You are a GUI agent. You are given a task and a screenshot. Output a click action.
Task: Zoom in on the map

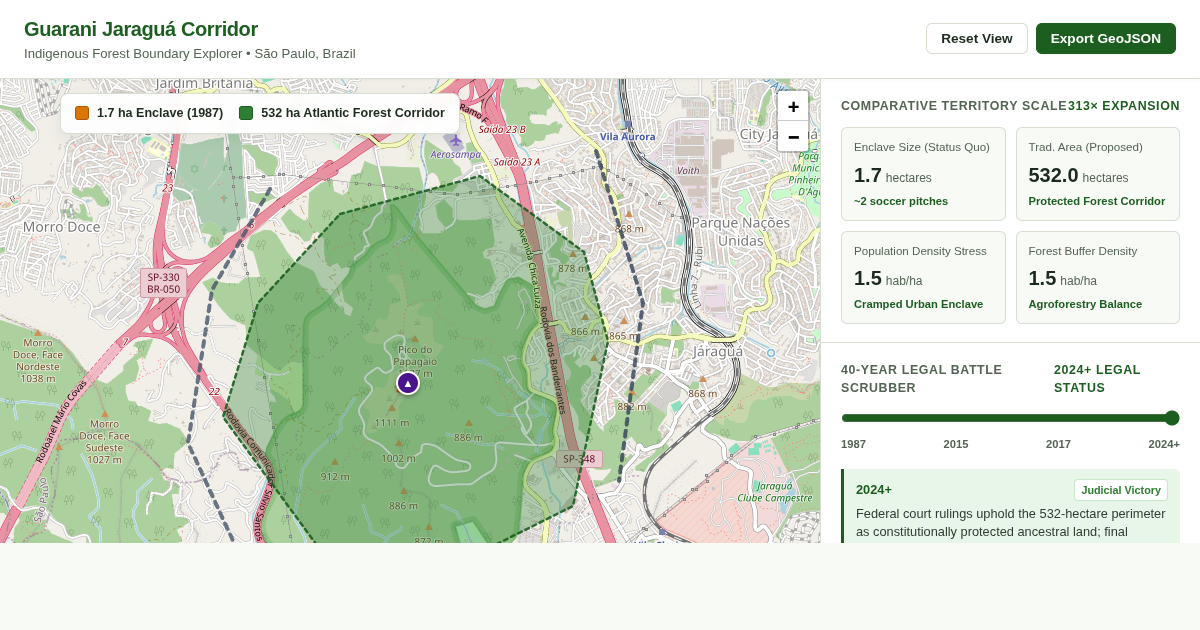point(793,107)
